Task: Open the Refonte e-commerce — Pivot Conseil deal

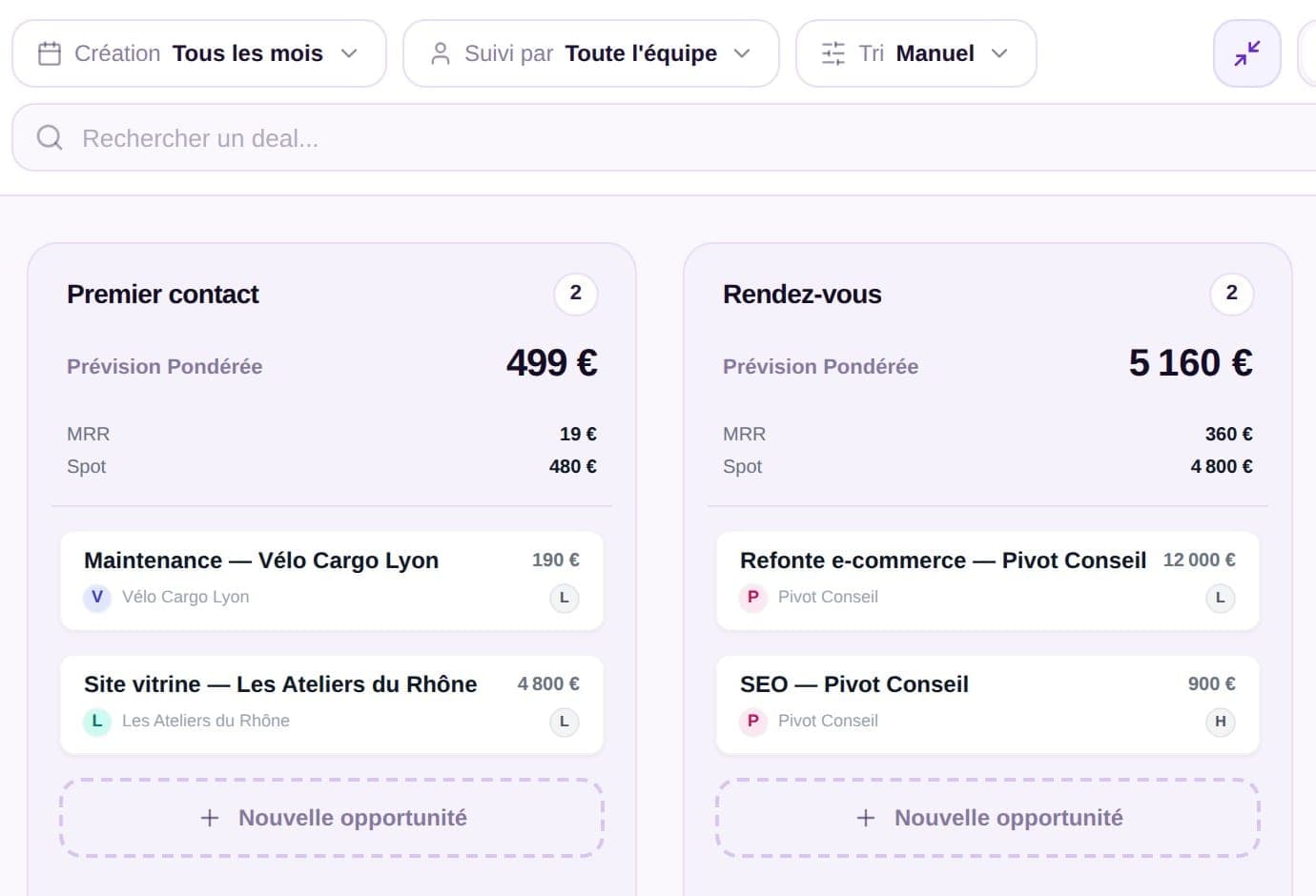Action: point(988,580)
